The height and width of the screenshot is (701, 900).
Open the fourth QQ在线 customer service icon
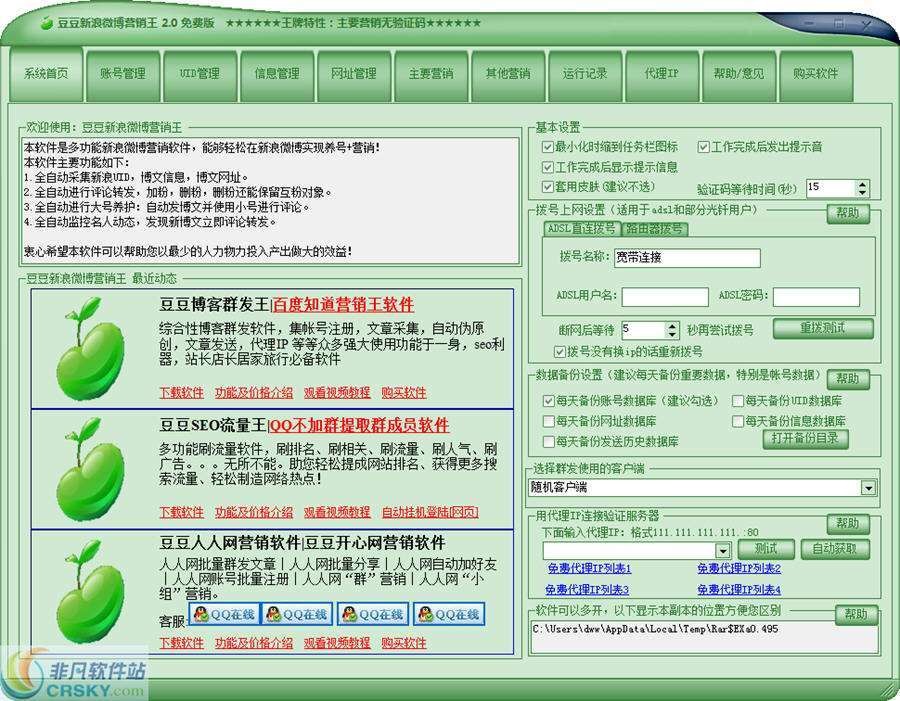[449, 614]
